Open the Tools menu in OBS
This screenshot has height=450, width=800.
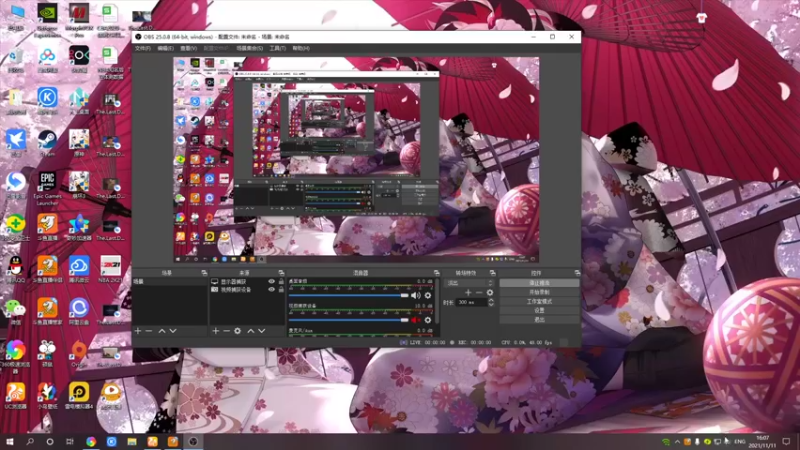(278, 48)
